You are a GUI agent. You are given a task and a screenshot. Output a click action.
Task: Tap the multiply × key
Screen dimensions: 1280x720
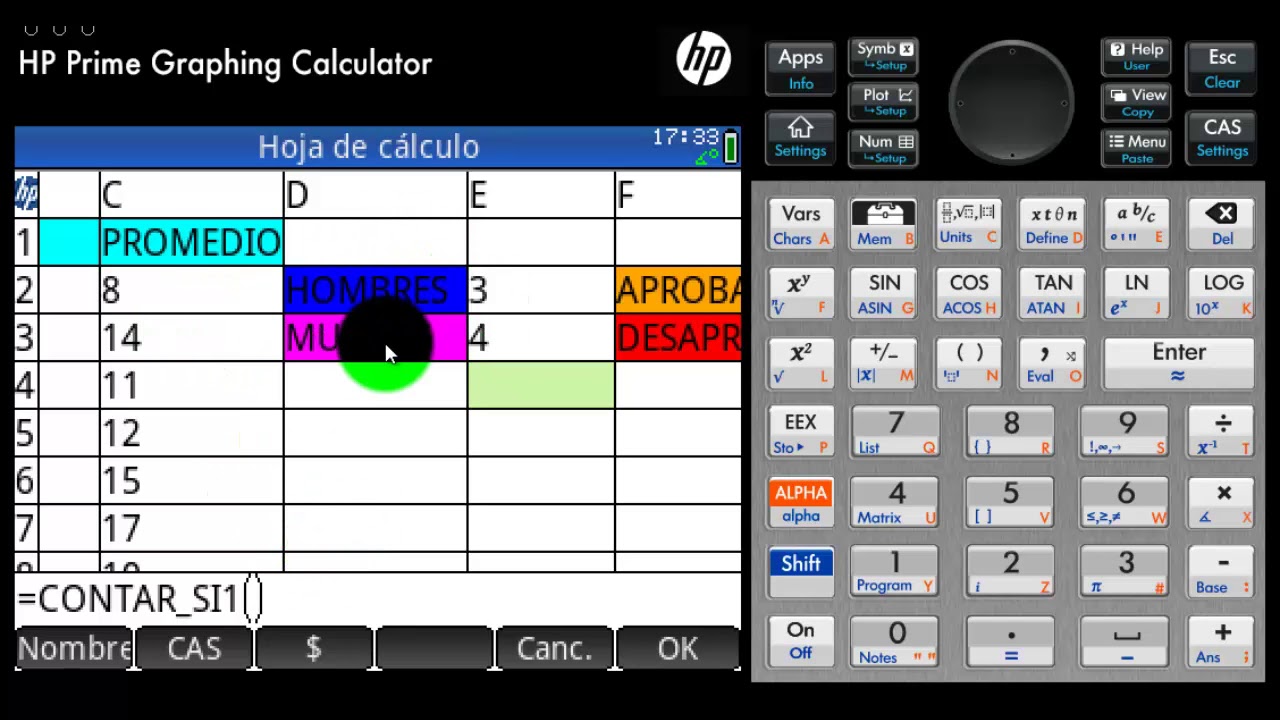1222,503
